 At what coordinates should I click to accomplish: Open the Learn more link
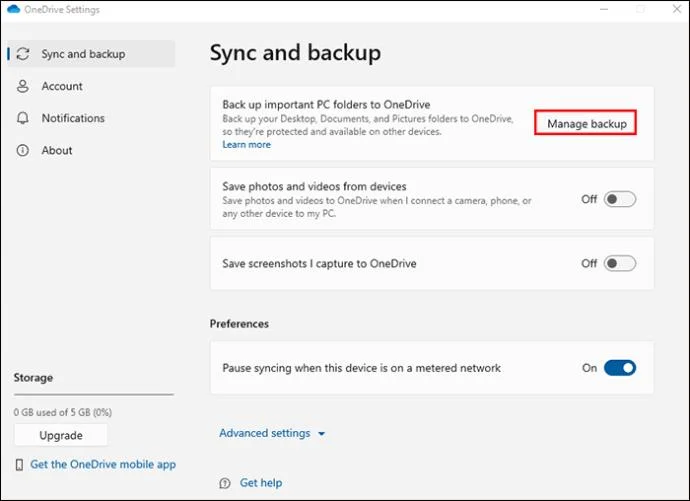click(246, 145)
